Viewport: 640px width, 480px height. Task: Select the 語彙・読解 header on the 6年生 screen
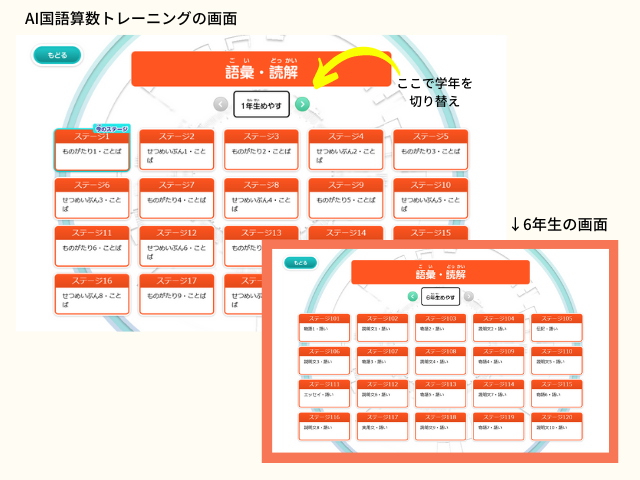[440, 273]
